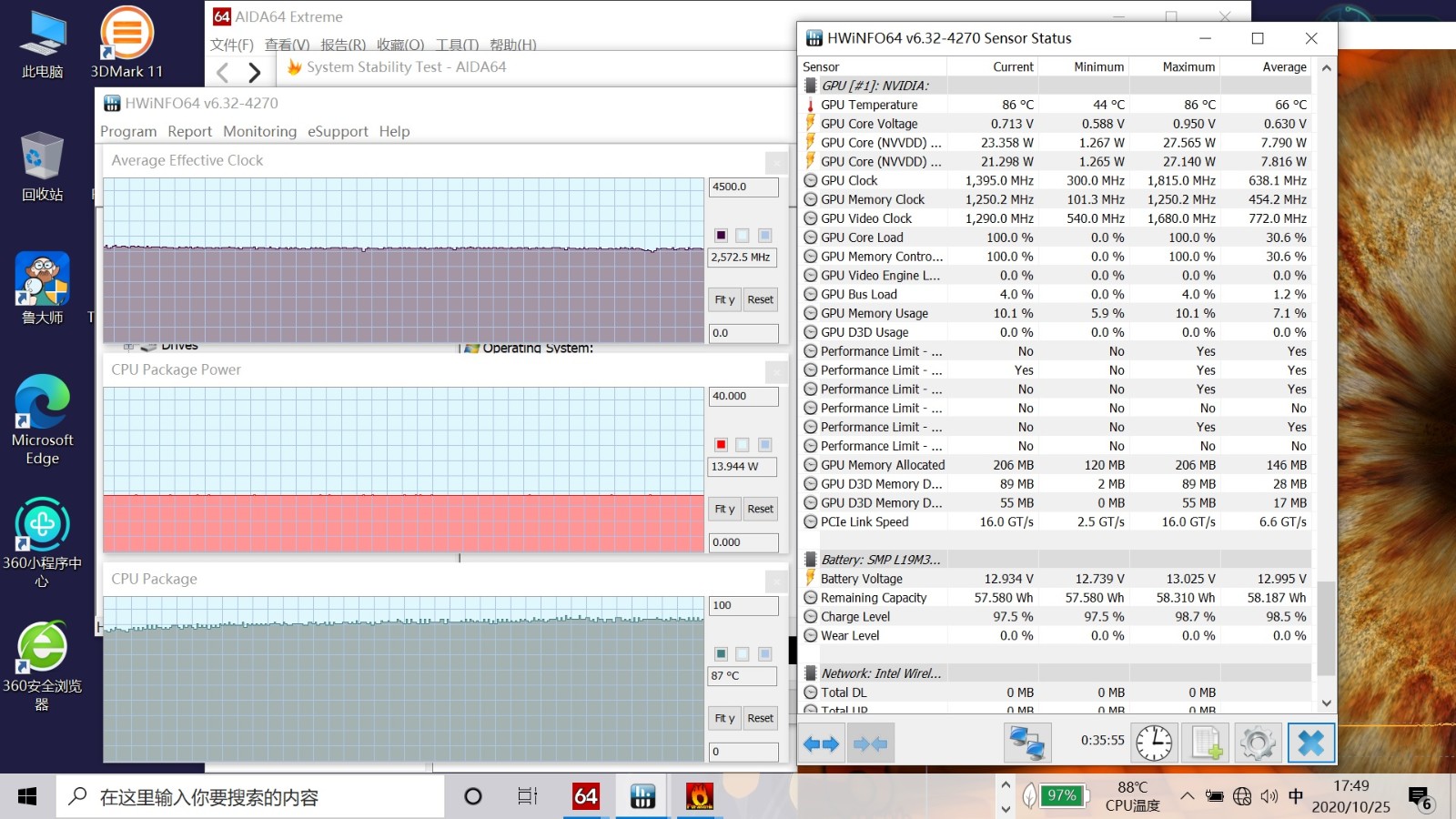Click the red color swatch in CPU Package Power
The width and height of the screenshot is (1456, 819).
[721, 445]
